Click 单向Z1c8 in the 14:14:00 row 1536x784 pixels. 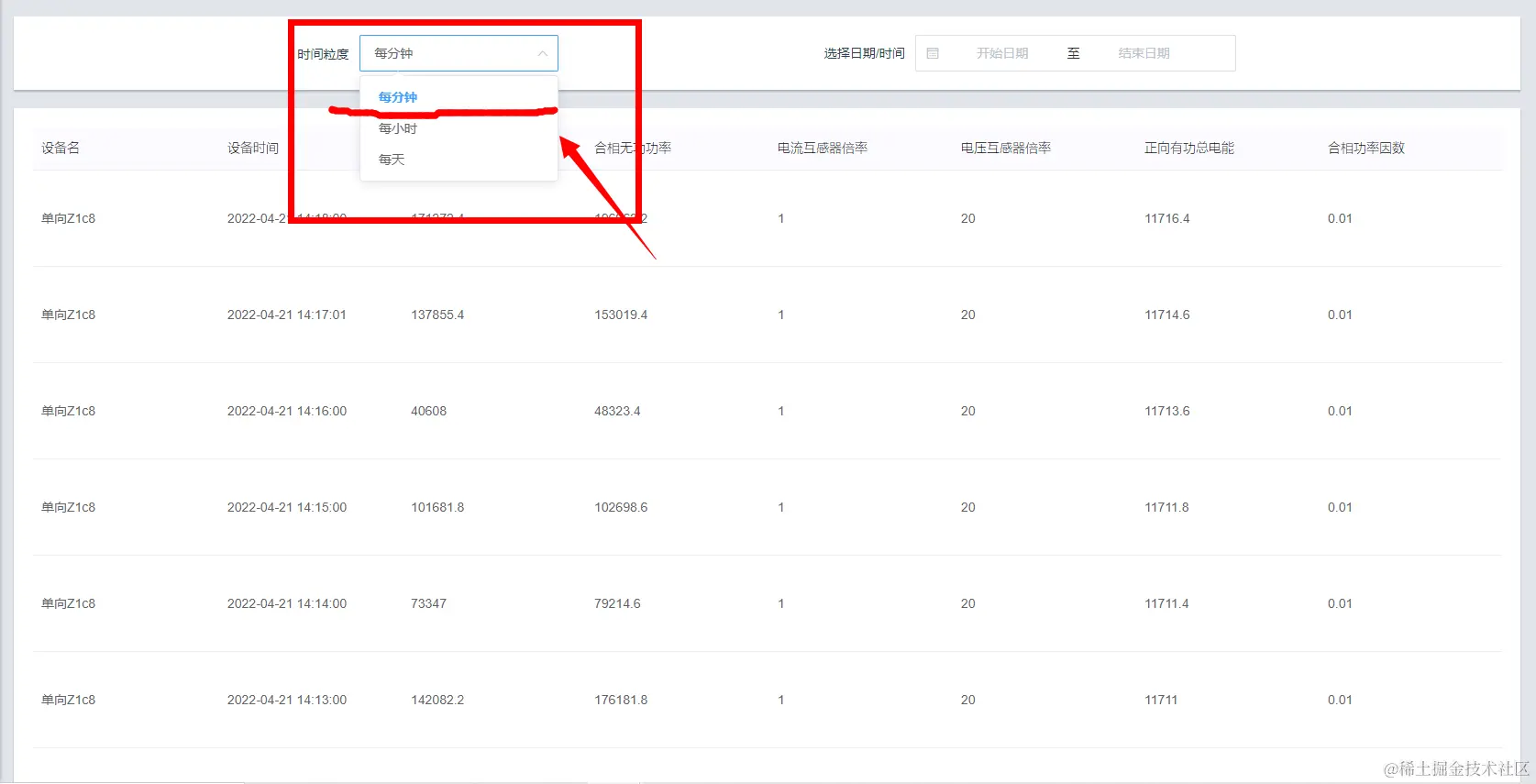pyautogui.click(x=68, y=603)
